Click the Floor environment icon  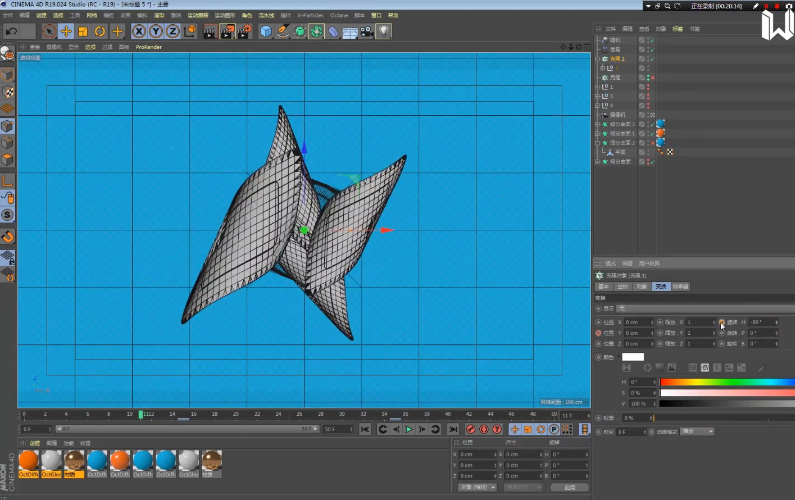click(x=350, y=32)
